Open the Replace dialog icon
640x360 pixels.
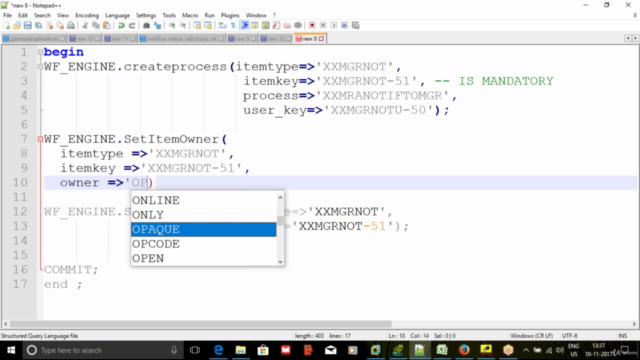(x=157, y=25)
